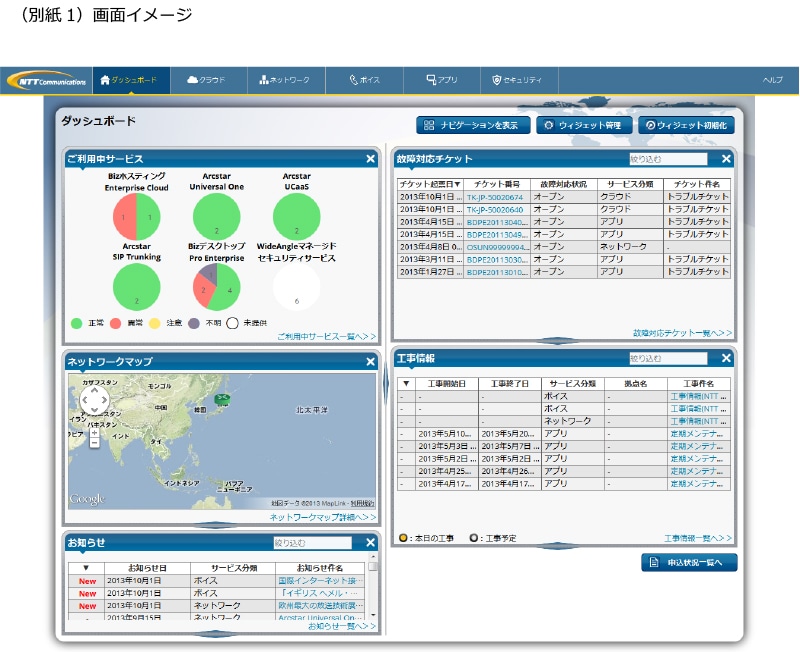Go to the ボイス tab
Viewport: 800px width, 652px height.
click(x=364, y=80)
